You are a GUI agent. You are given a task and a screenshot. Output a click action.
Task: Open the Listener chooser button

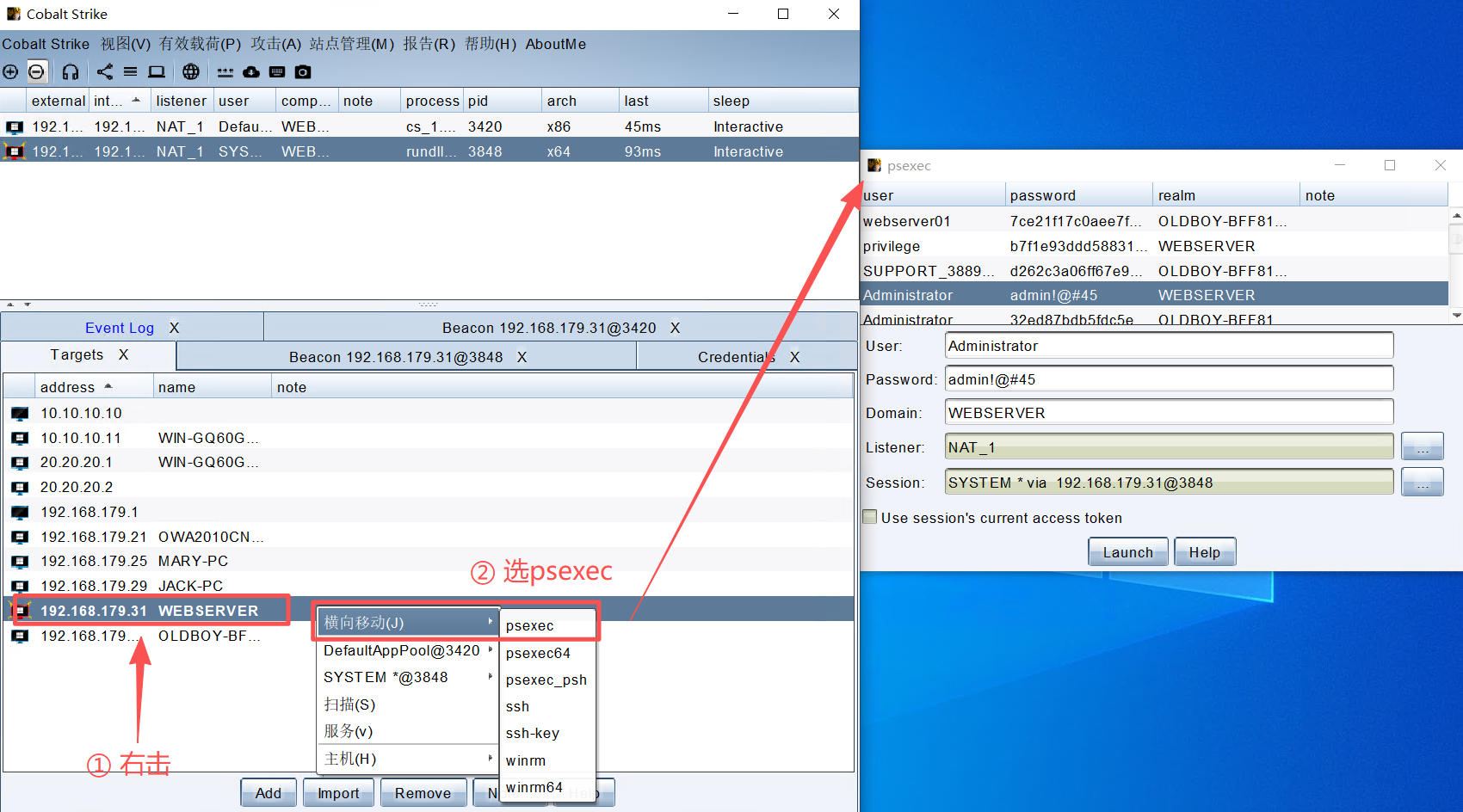tap(1423, 447)
